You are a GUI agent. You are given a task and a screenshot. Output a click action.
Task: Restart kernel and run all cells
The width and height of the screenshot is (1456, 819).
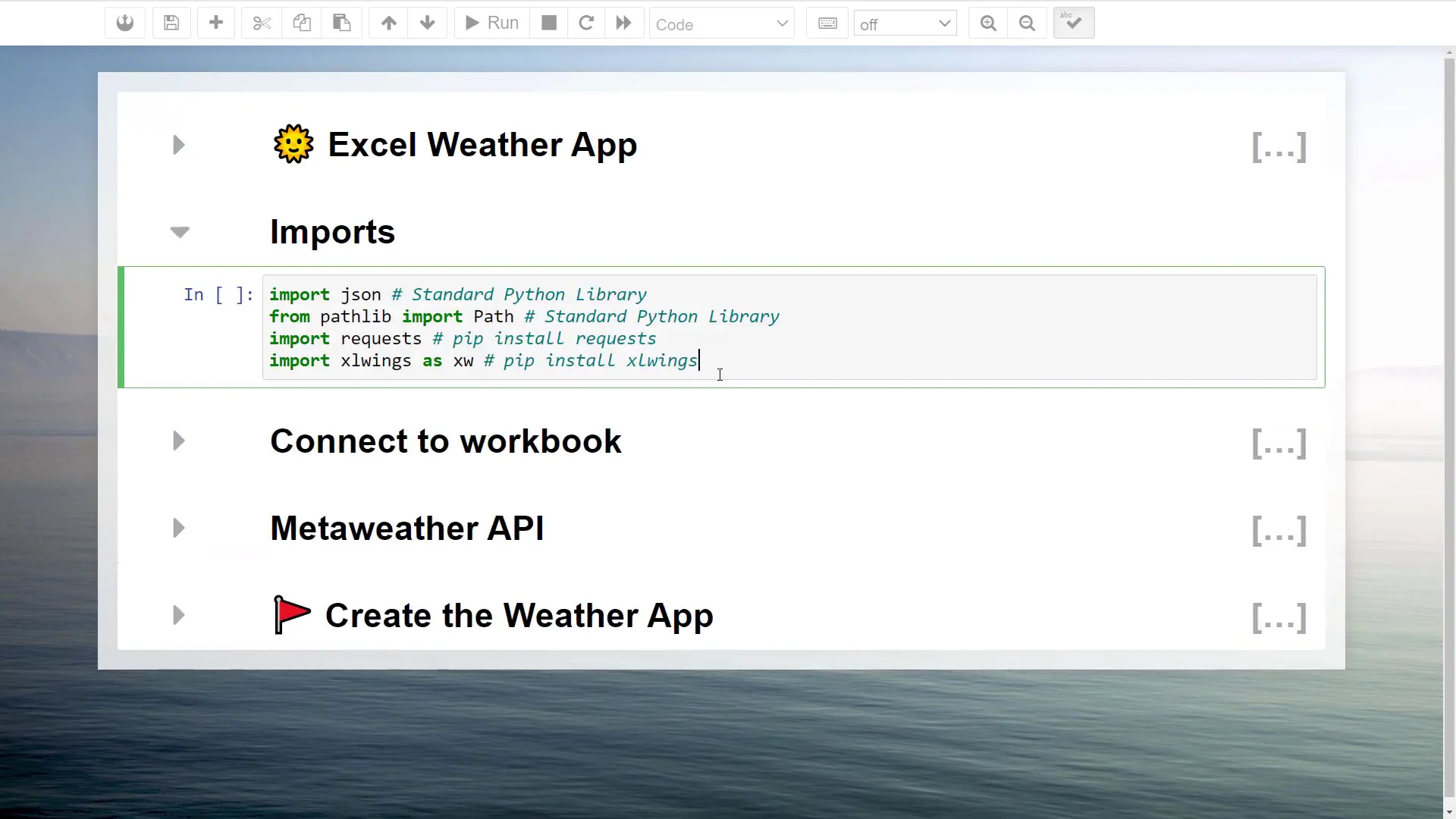tap(623, 23)
